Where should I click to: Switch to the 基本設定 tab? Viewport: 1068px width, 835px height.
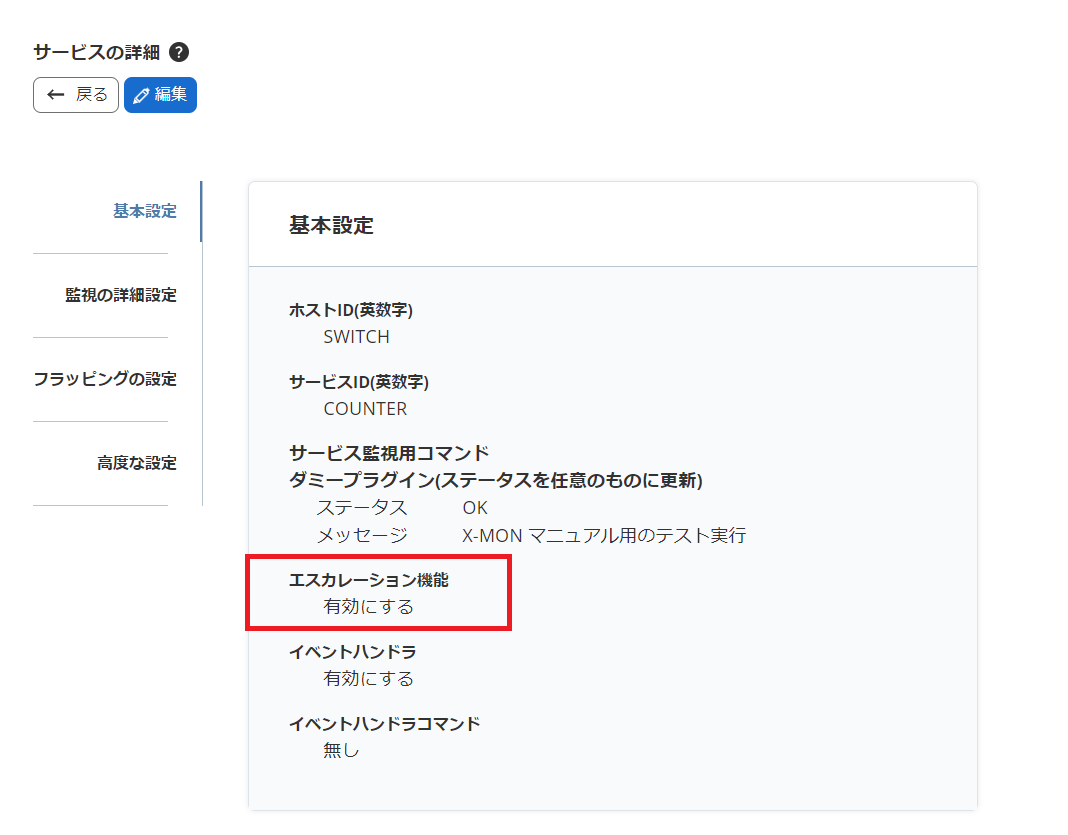(x=146, y=211)
